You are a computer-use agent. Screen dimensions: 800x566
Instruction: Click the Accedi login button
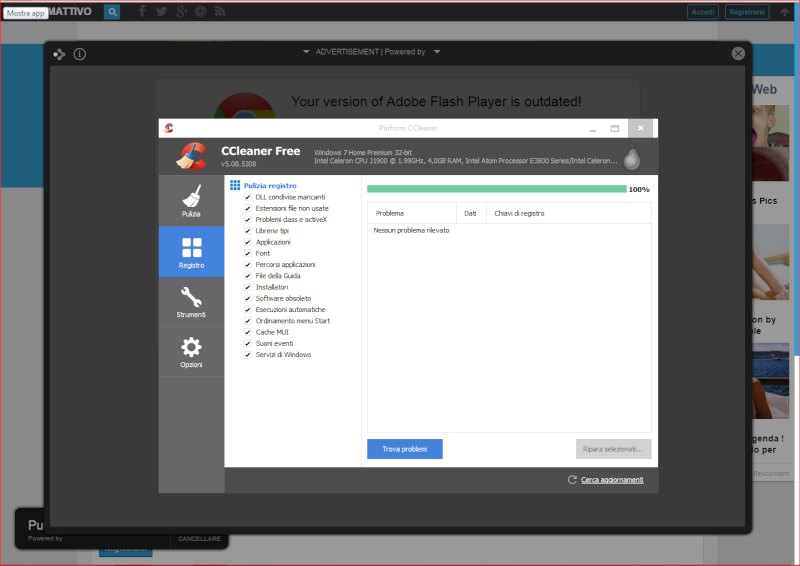703,12
